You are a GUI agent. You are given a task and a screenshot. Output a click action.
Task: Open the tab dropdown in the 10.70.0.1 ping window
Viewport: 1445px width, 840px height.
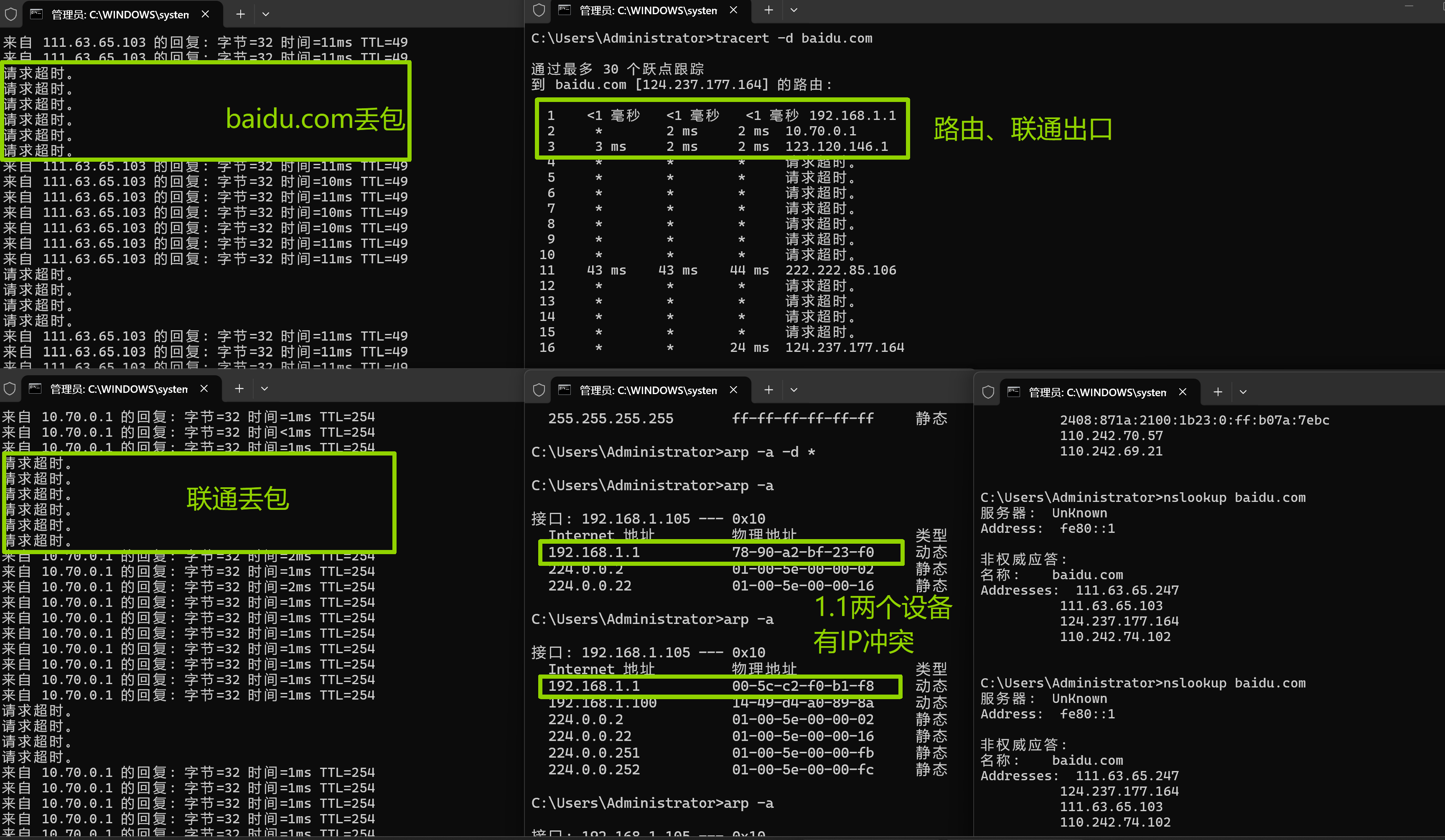(265, 389)
